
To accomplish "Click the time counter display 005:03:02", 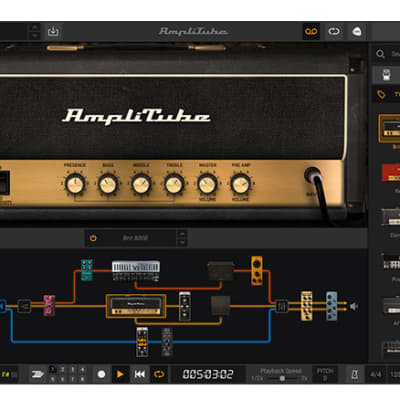I will click(208, 374).
